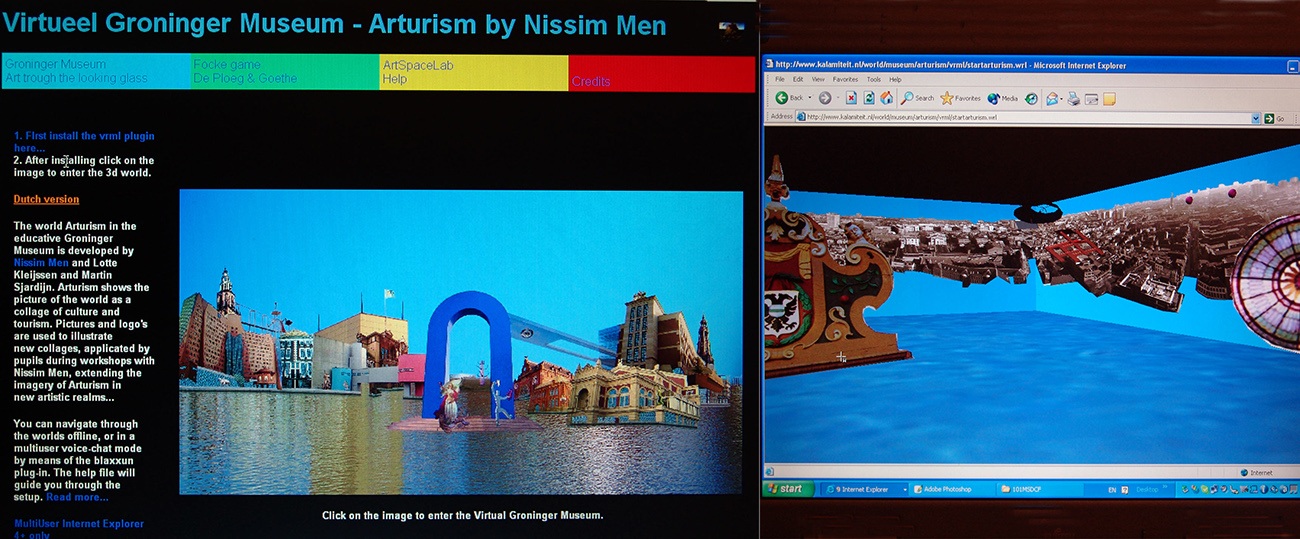Select the blue Groninger Museum tab
Image resolution: width=1300 pixels, height=539 pixels.
coord(96,72)
